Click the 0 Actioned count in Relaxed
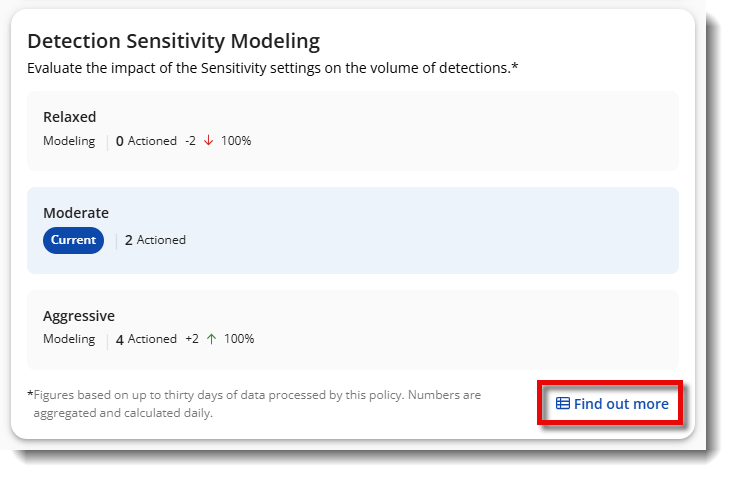The image size is (733, 477). pyautogui.click(x=146, y=141)
